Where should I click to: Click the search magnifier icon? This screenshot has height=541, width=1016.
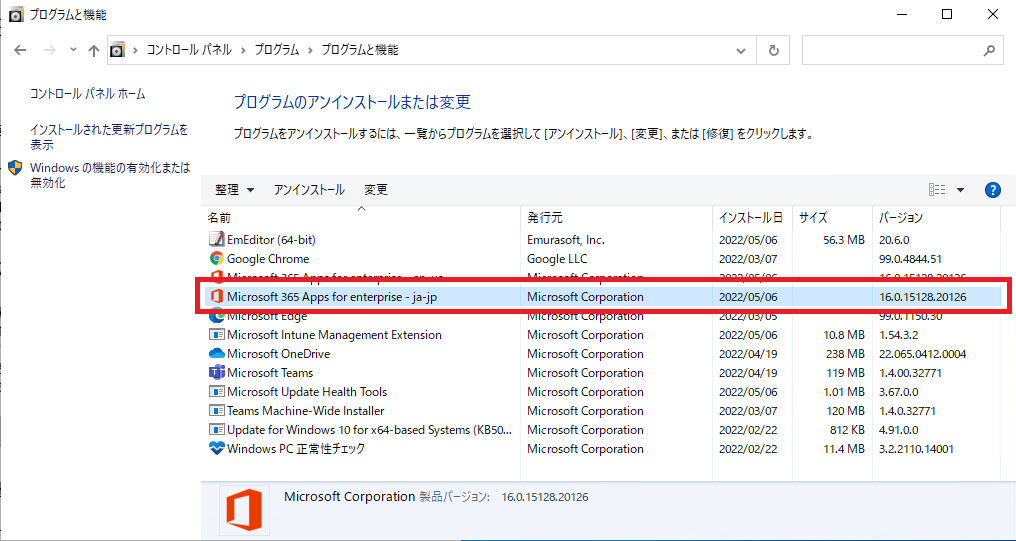click(989, 50)
